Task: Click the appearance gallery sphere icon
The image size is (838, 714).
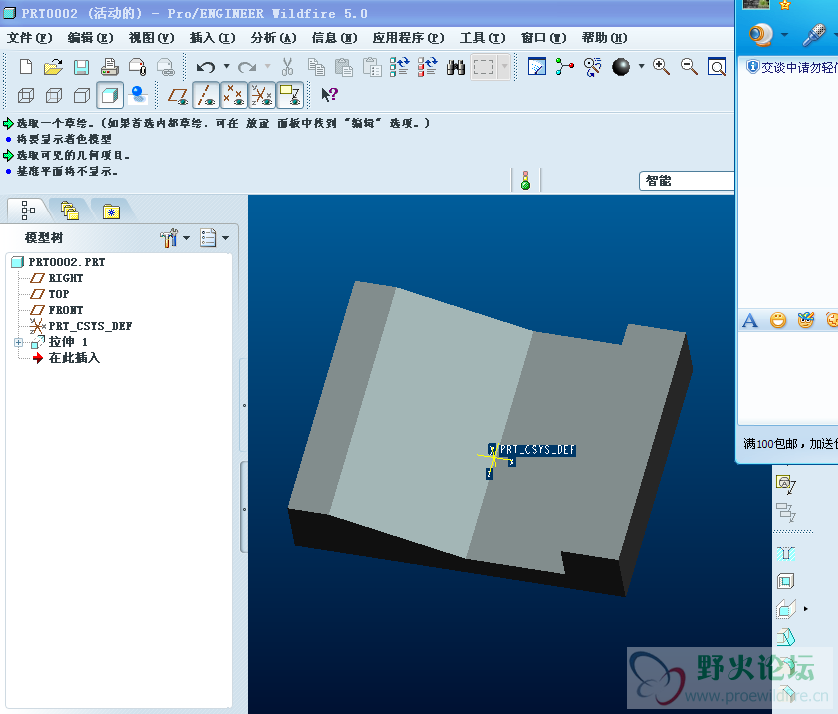Action: pyautogui.click(x=620, y=67)
